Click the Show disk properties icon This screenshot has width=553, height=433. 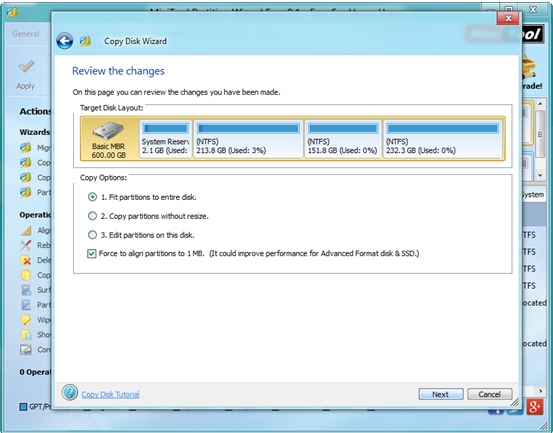(25, 335)
